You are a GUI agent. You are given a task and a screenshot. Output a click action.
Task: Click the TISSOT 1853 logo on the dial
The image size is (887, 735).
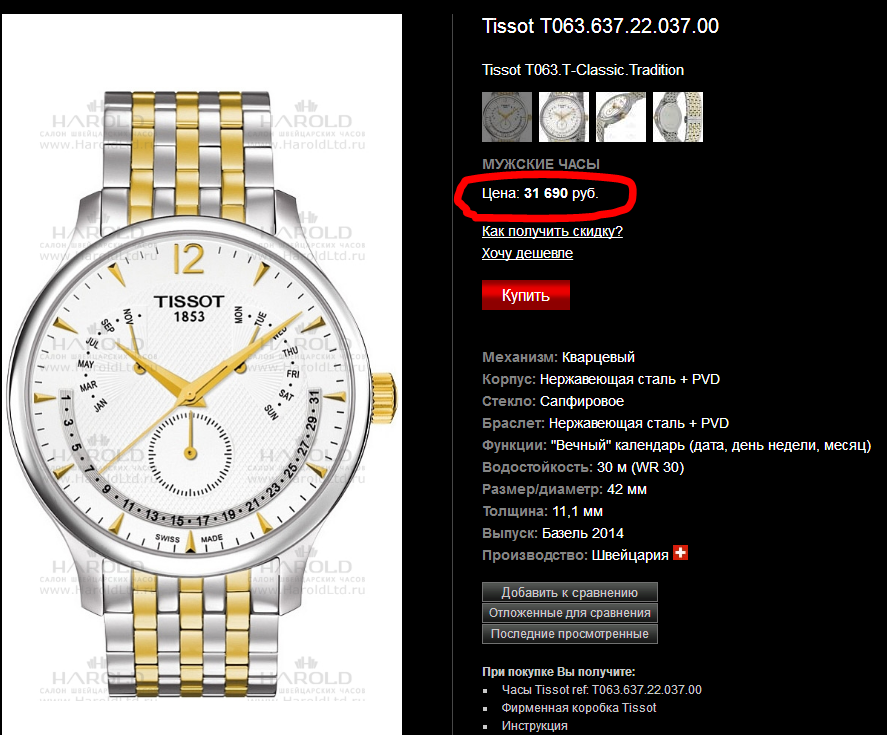pos(190,308)
